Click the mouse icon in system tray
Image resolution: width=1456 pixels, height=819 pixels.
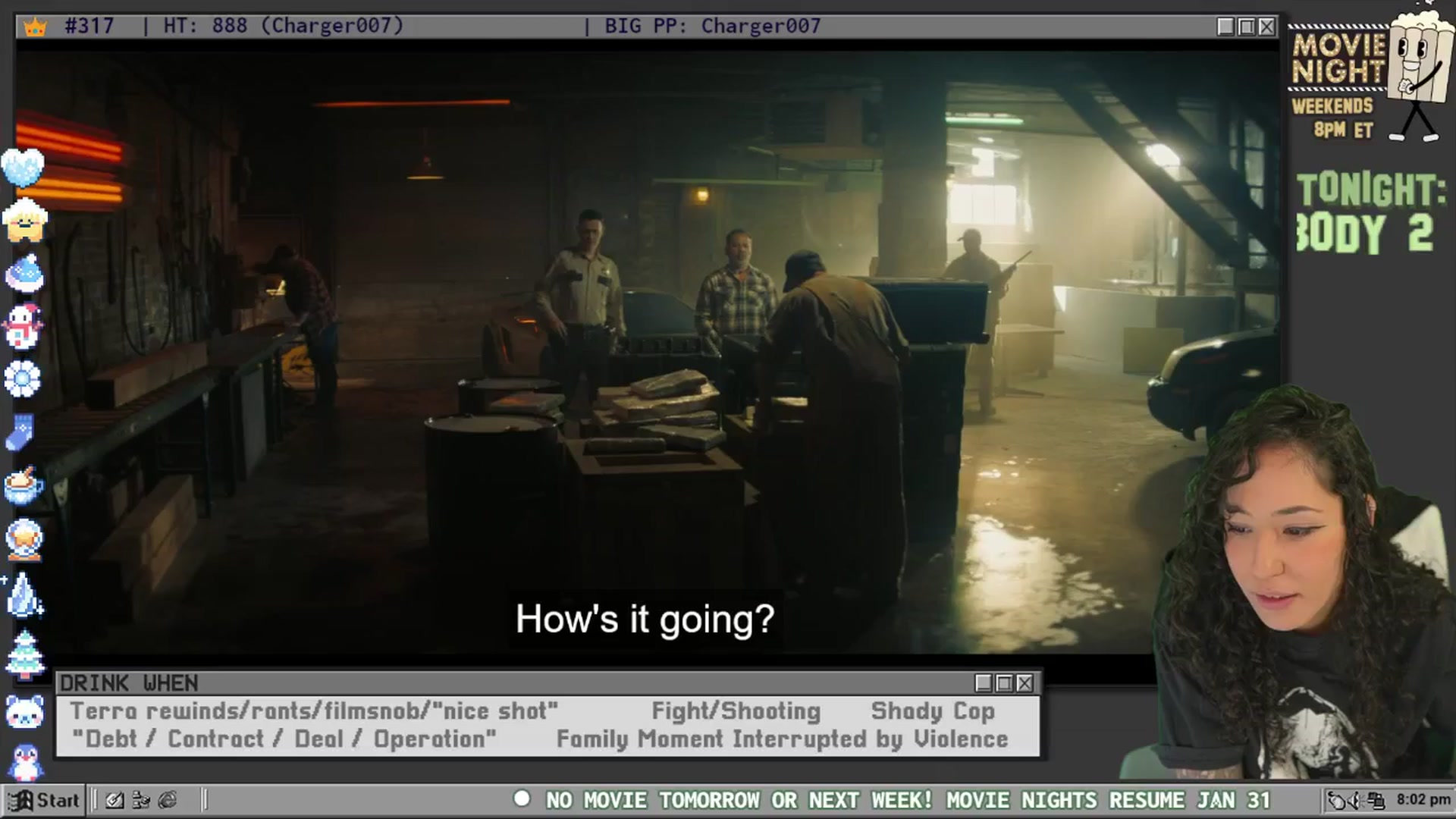pos(1336,800)
